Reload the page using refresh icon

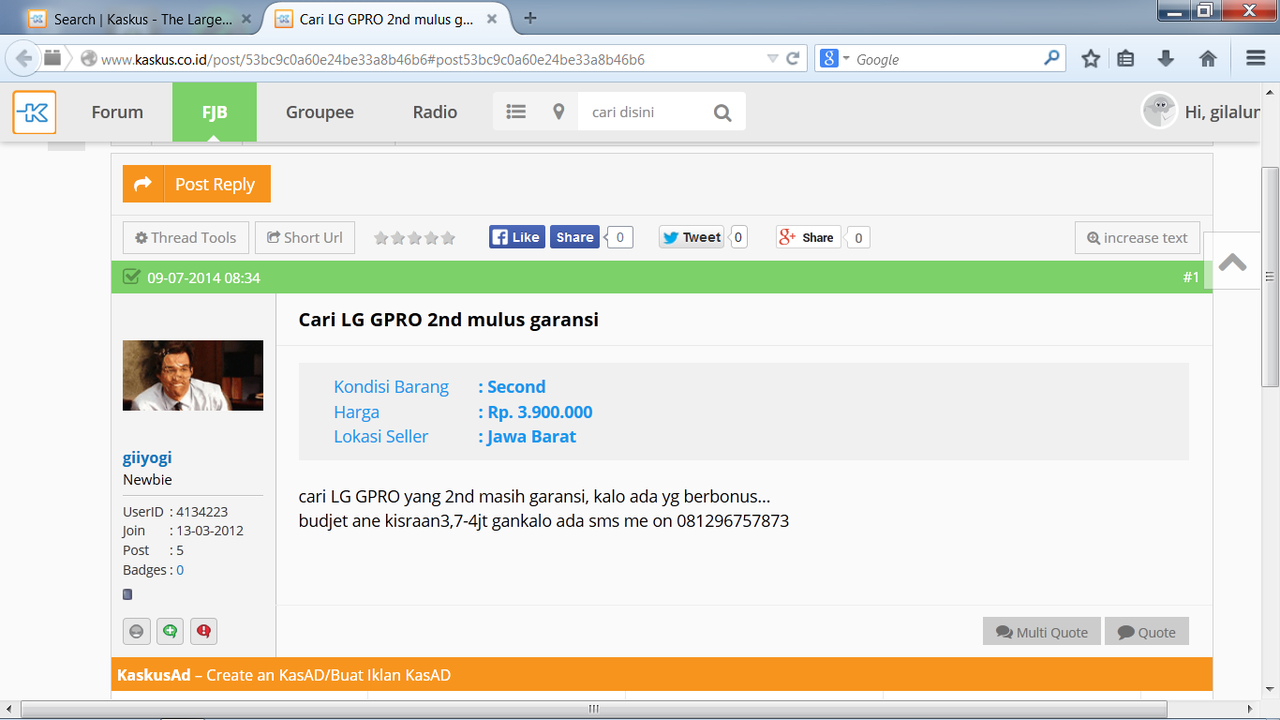tap(793, 59)
